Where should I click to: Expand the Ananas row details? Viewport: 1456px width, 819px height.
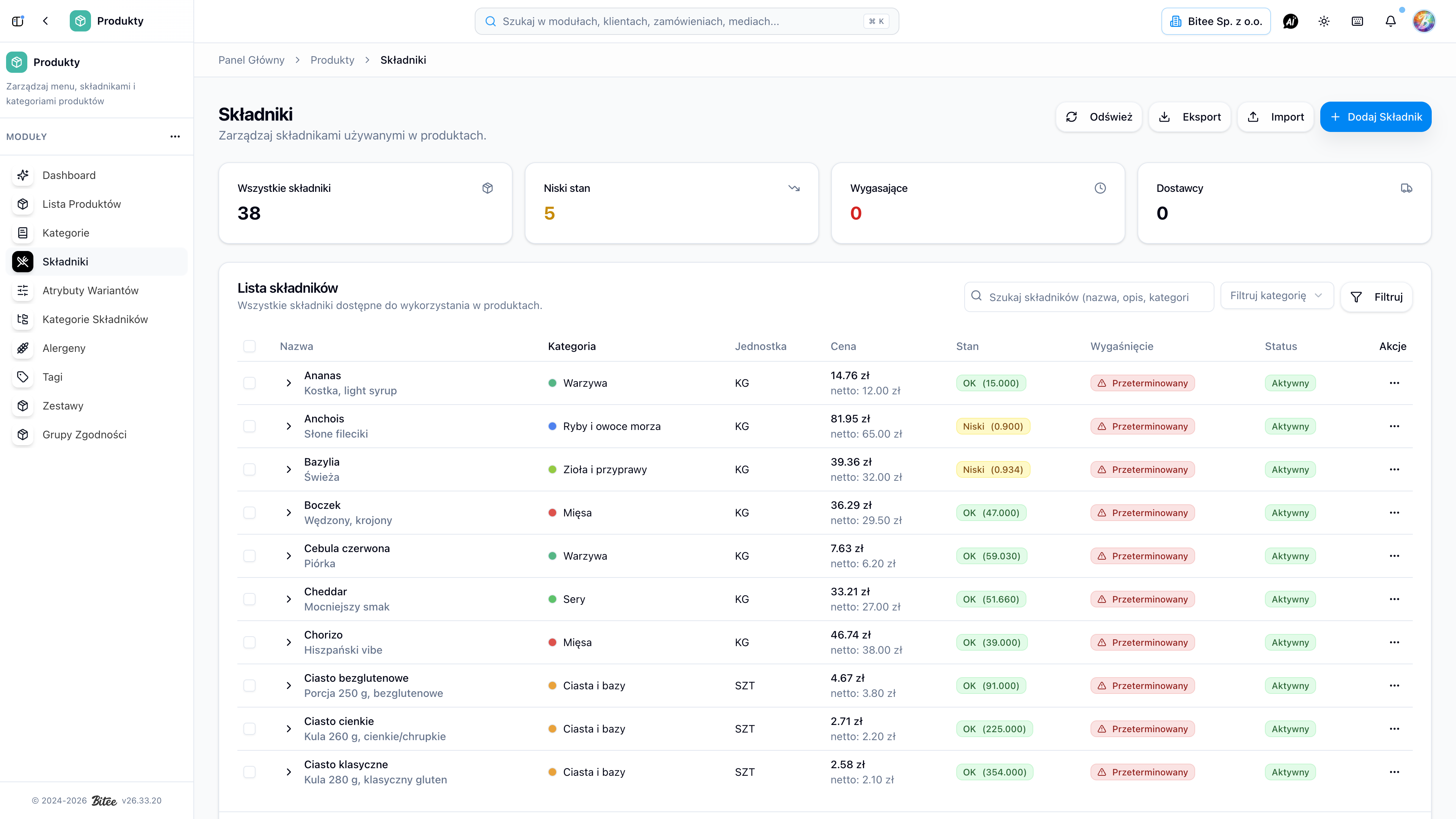pyautogui.click(x=289, y=383)
